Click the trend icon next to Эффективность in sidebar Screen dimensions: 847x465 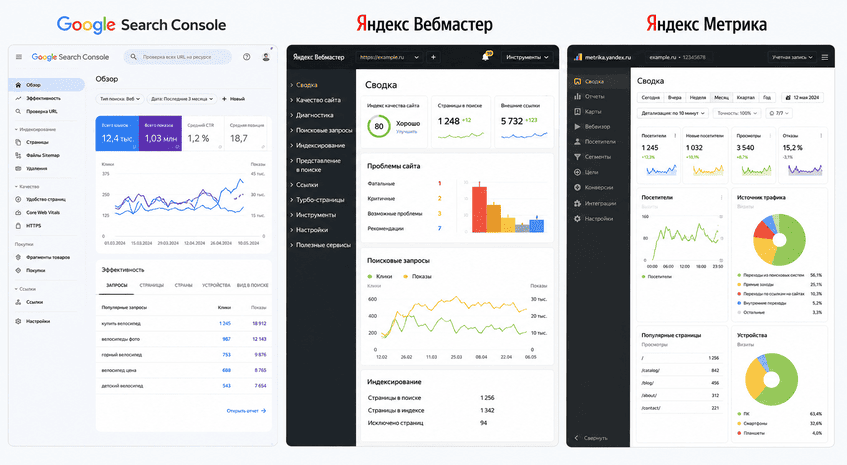click(x=18, y=98)
